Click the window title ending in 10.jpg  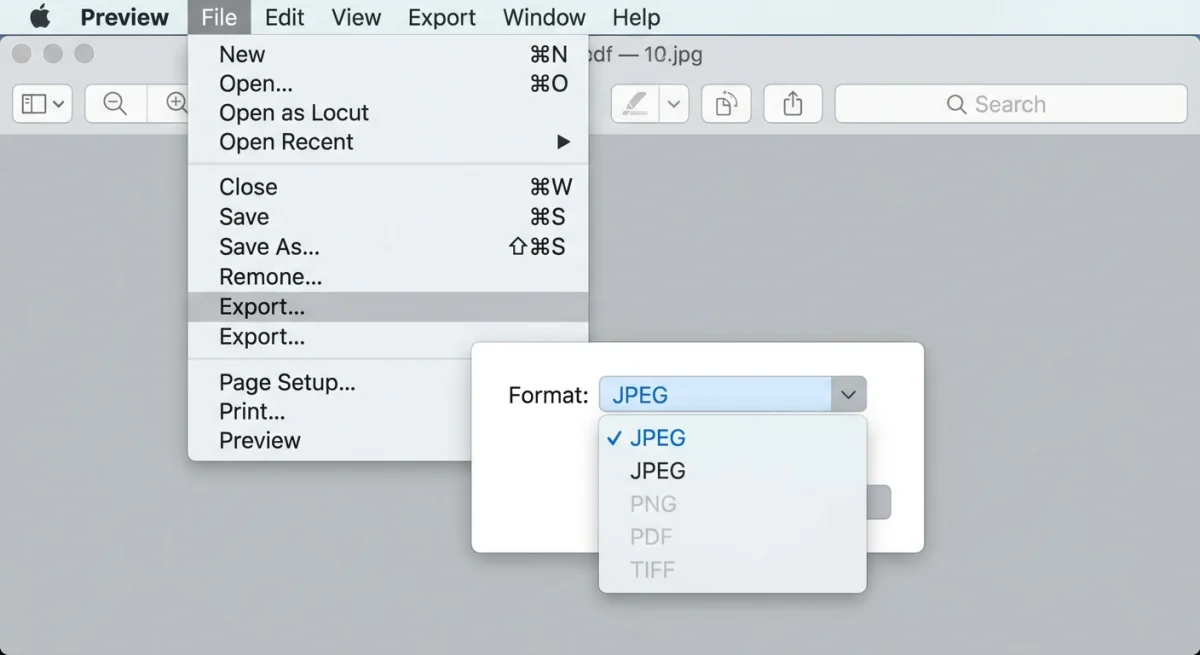coord(646,54)
